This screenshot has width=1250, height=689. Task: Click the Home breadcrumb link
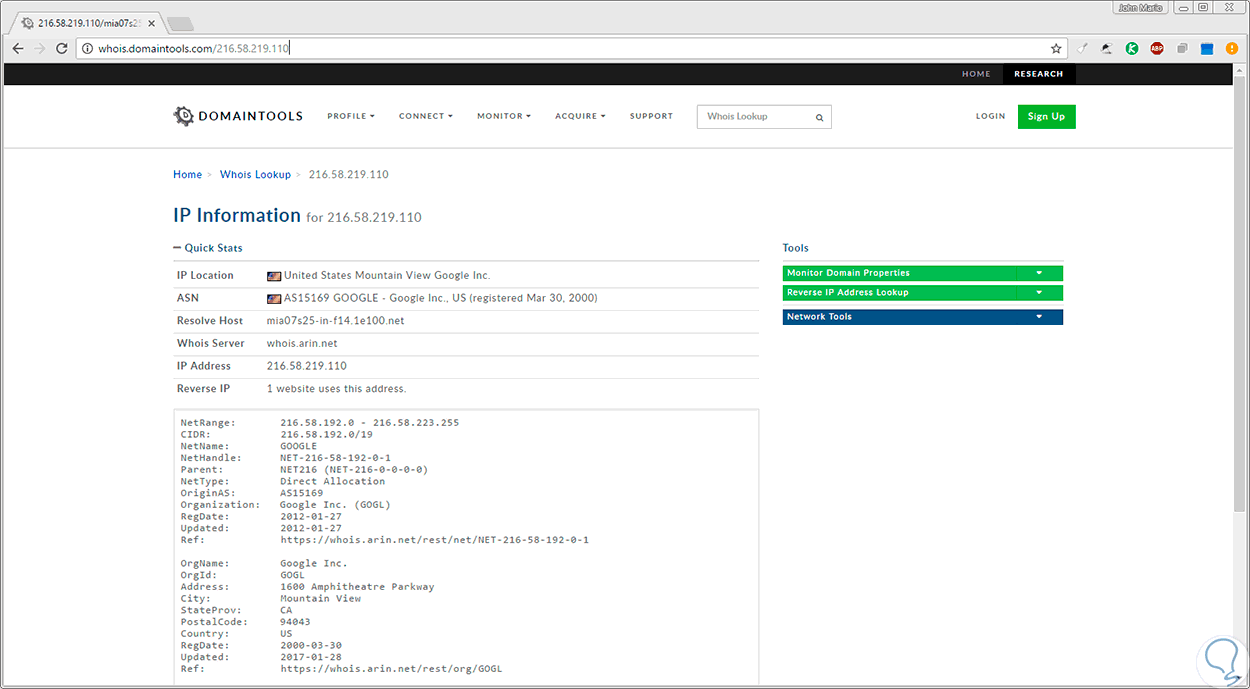point(187,174)
